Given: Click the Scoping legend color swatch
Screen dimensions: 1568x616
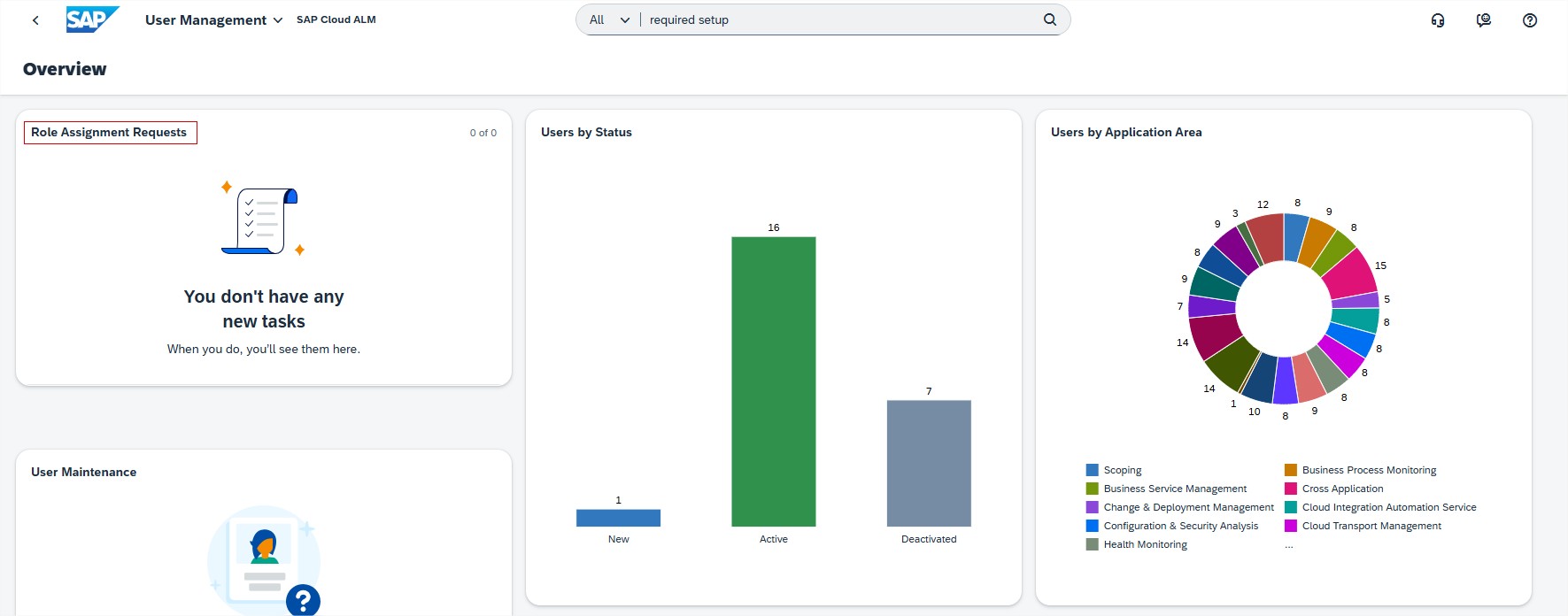Looking at the screenshot, I should pos(1093,470).
